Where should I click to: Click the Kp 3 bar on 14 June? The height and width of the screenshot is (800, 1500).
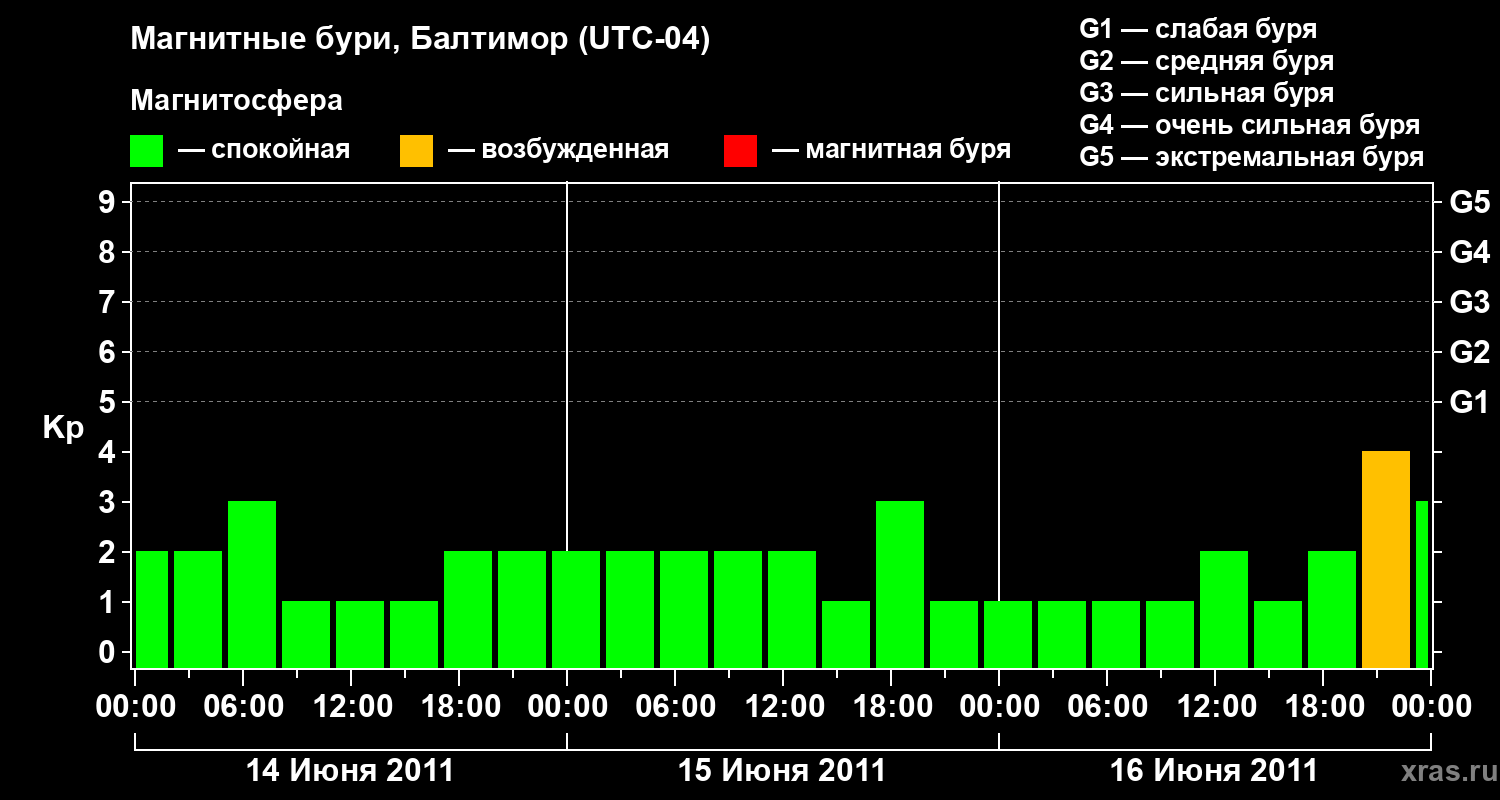point(252,585)
